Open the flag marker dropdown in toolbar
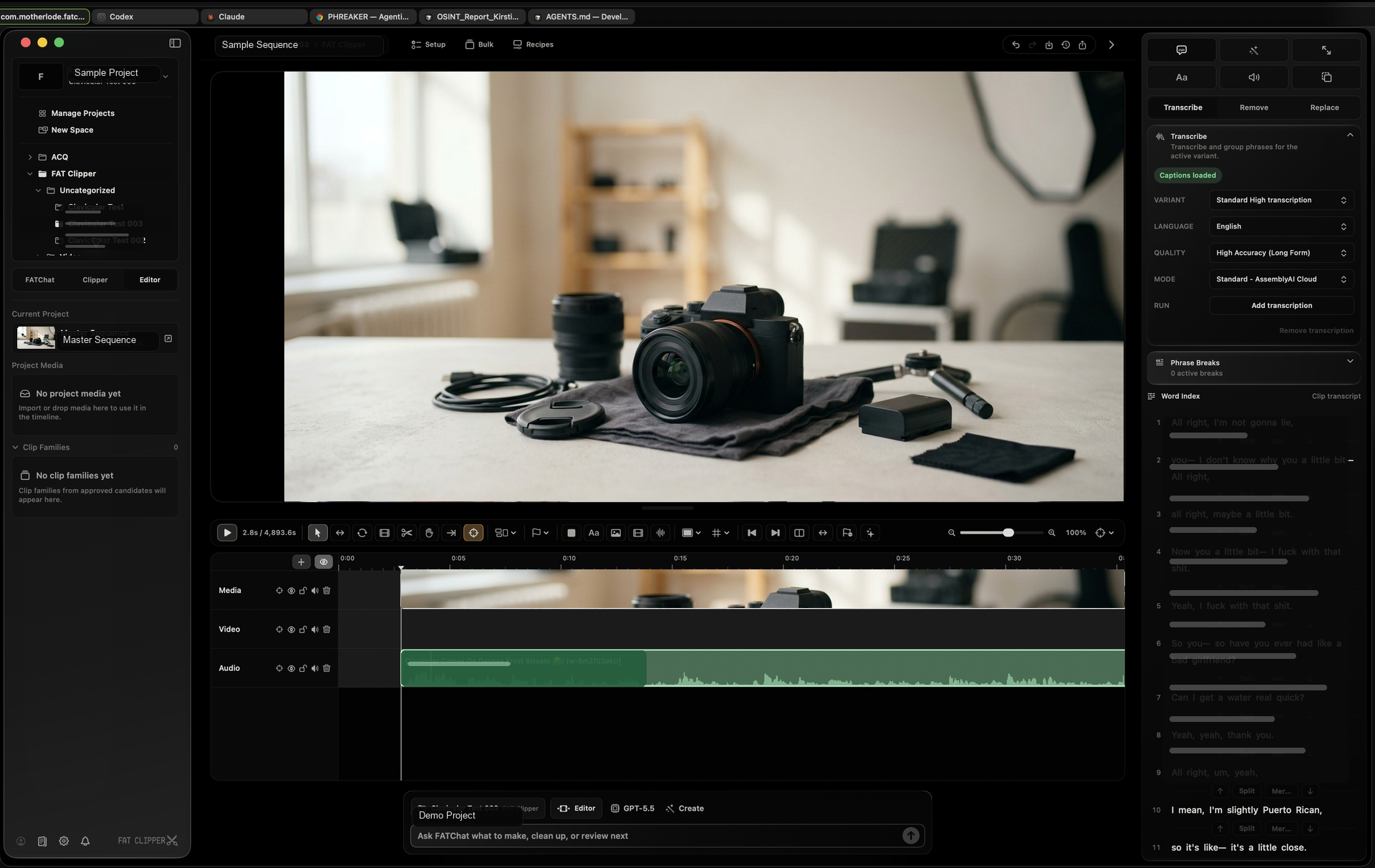The width and height of the screenshot is (1375, 868). coord(540,533)
